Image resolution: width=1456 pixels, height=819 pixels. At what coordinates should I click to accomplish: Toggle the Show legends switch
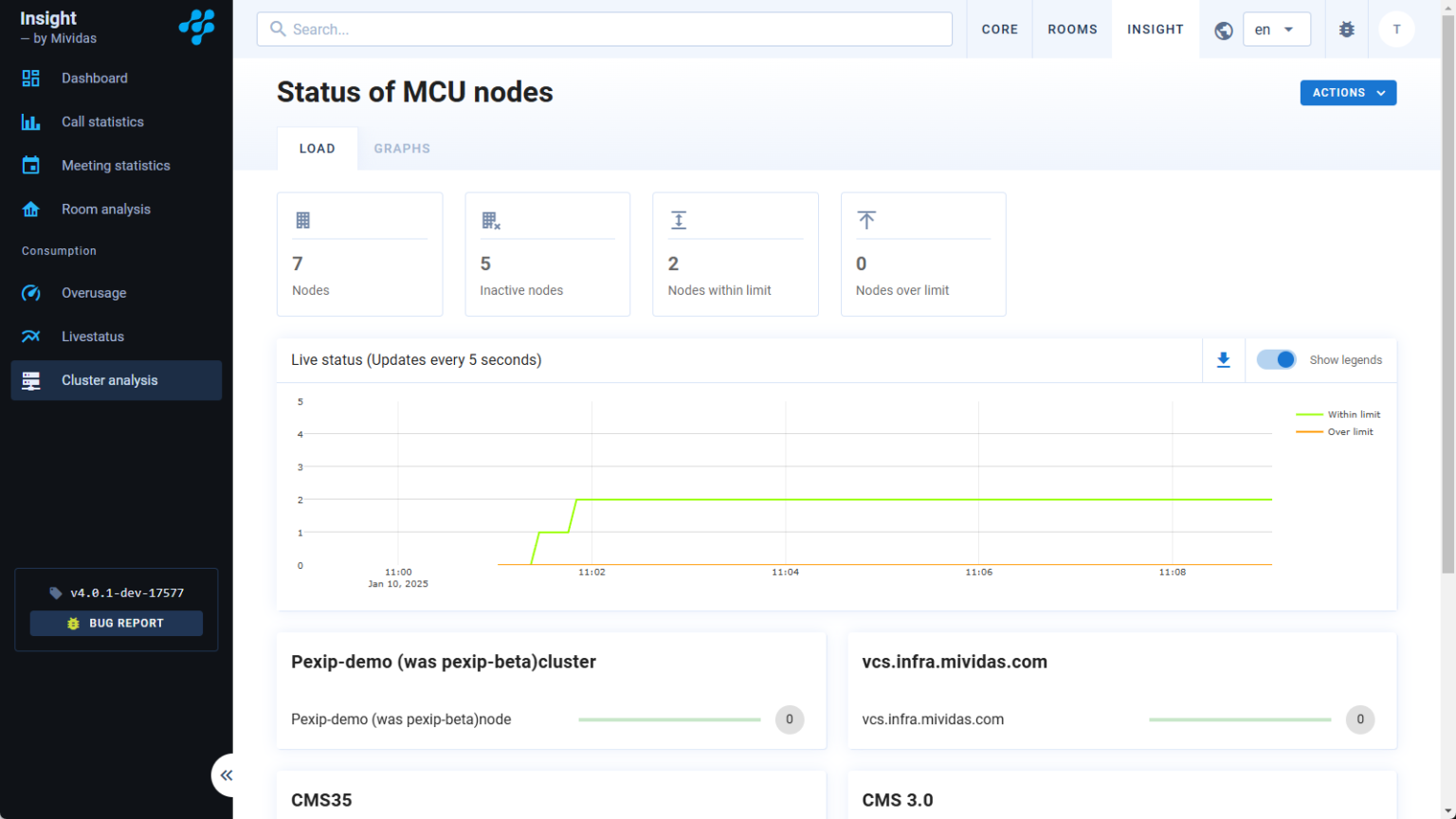[x=1276, y=360]
